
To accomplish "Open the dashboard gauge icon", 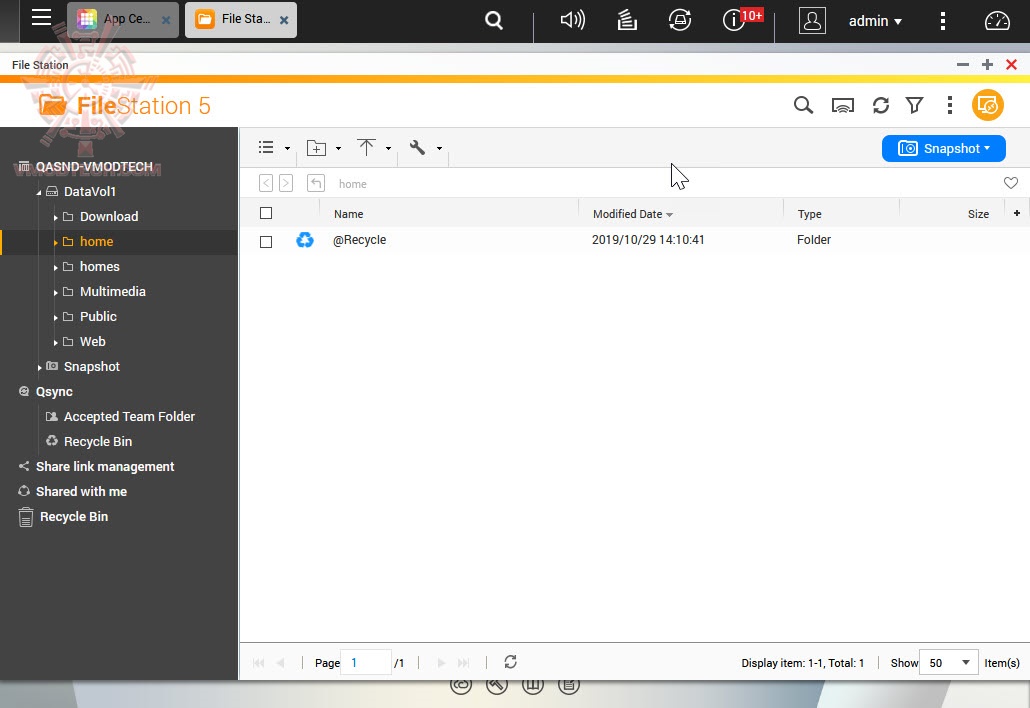I will coord(997,21).
